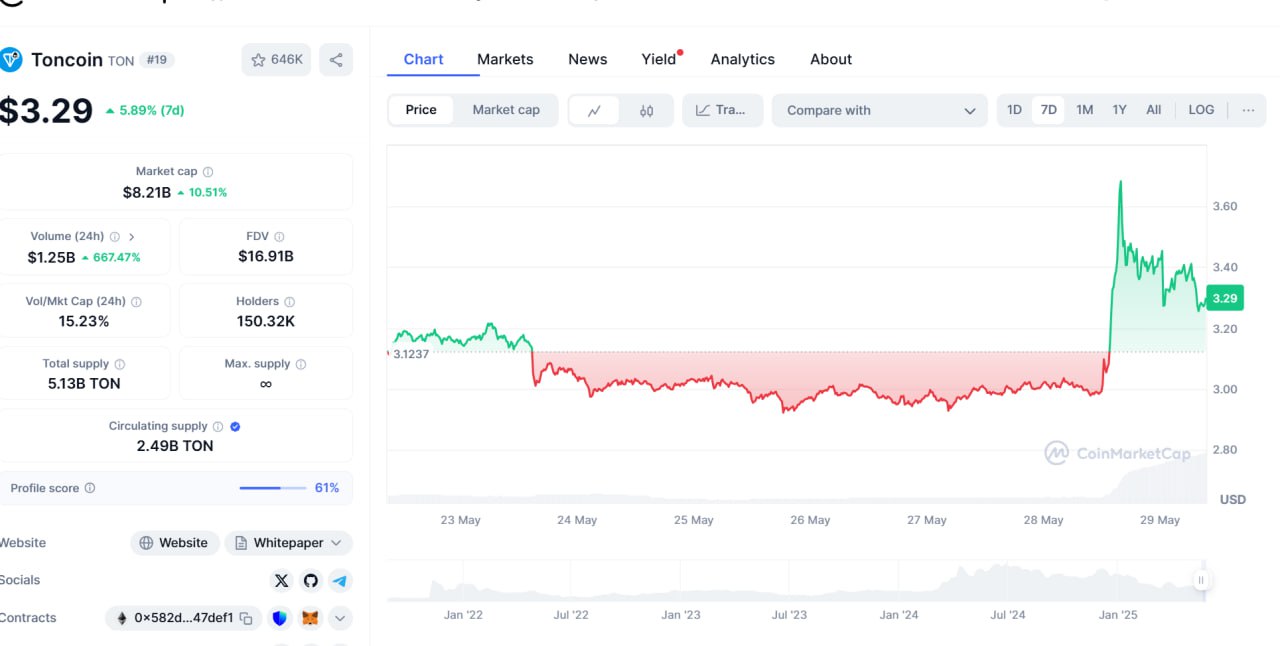This screenshot has width=1280, height=646.
Task: Copy the contract address 0x582d...47def1
Action: click(246, 619)
